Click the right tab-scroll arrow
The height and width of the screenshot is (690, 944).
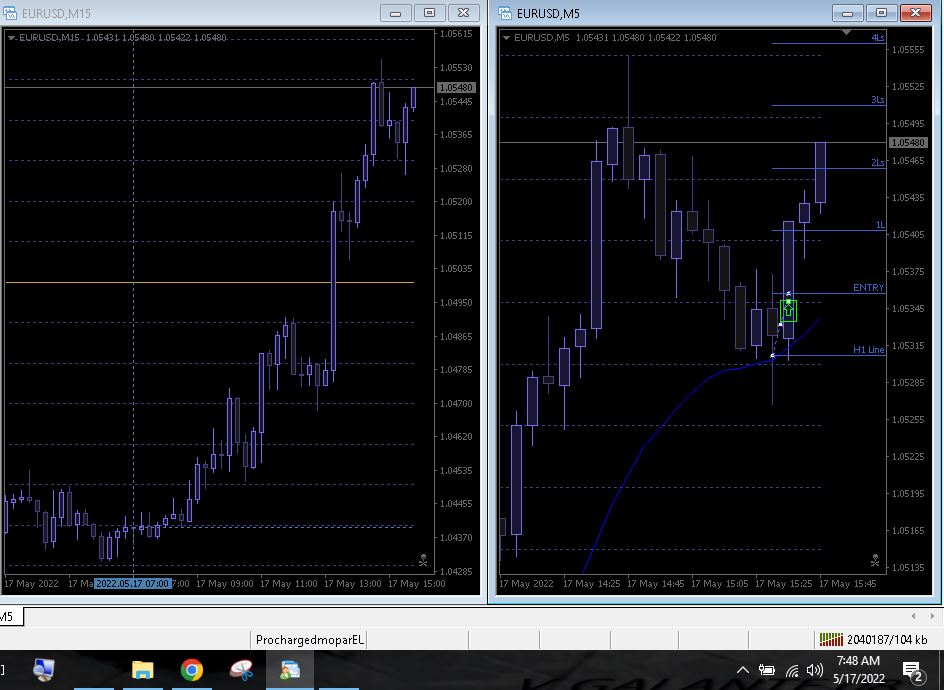(x=932, y=616)
